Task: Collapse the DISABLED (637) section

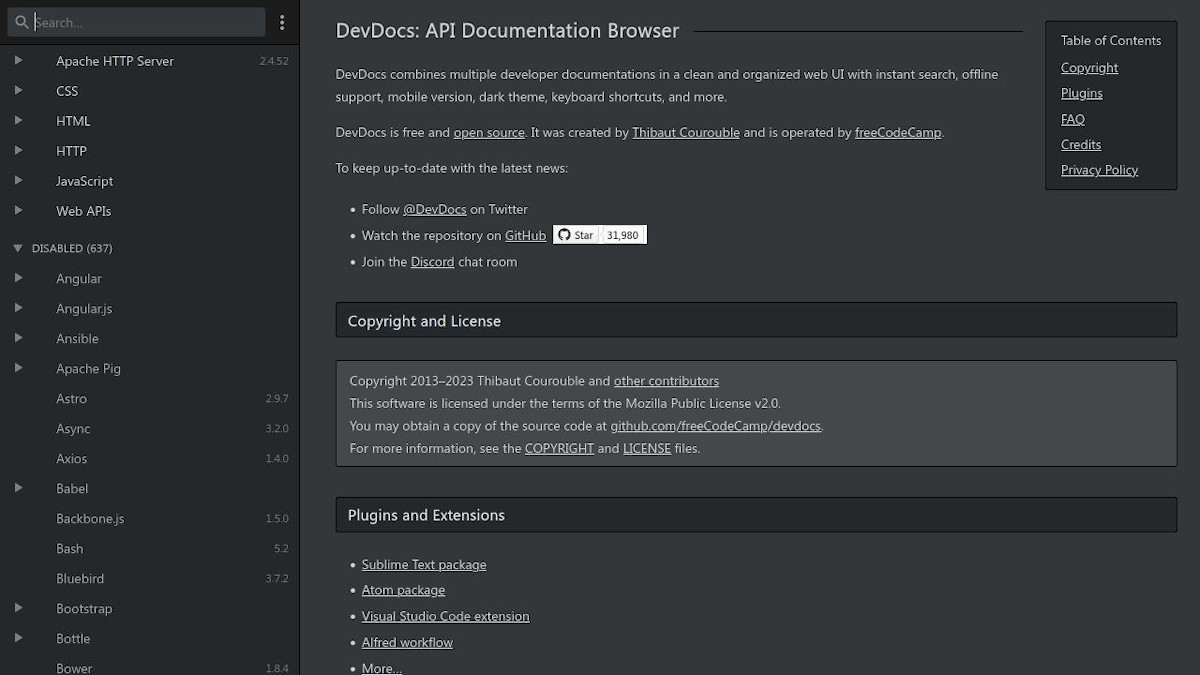Action: coord(18,248)
